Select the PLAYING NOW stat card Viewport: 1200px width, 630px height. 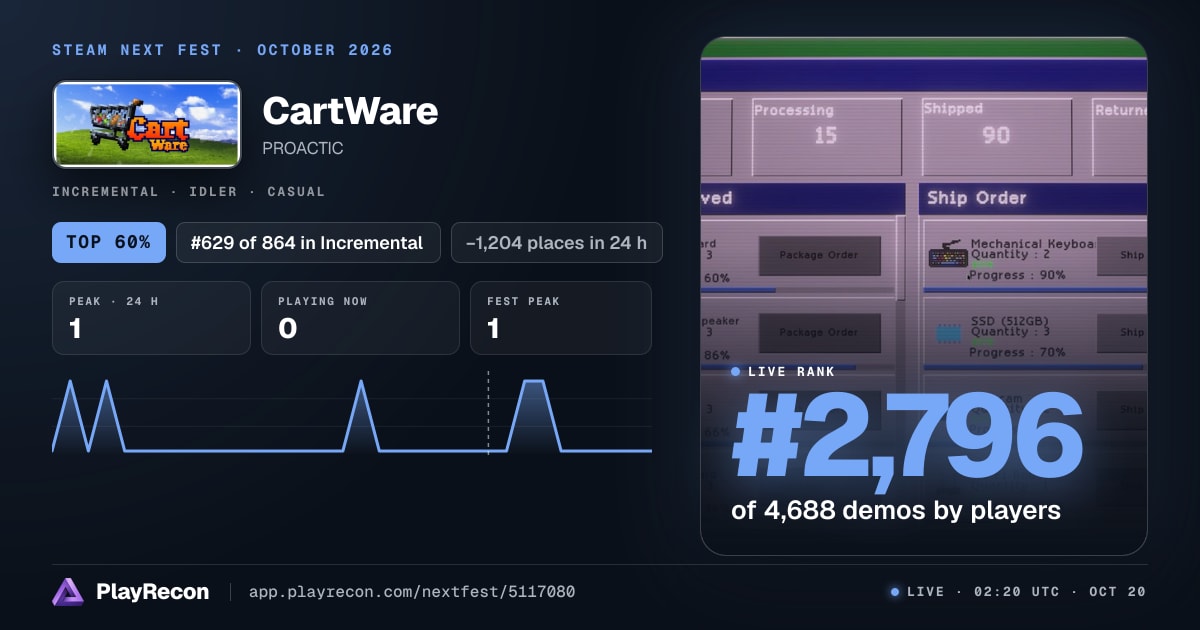360,318
